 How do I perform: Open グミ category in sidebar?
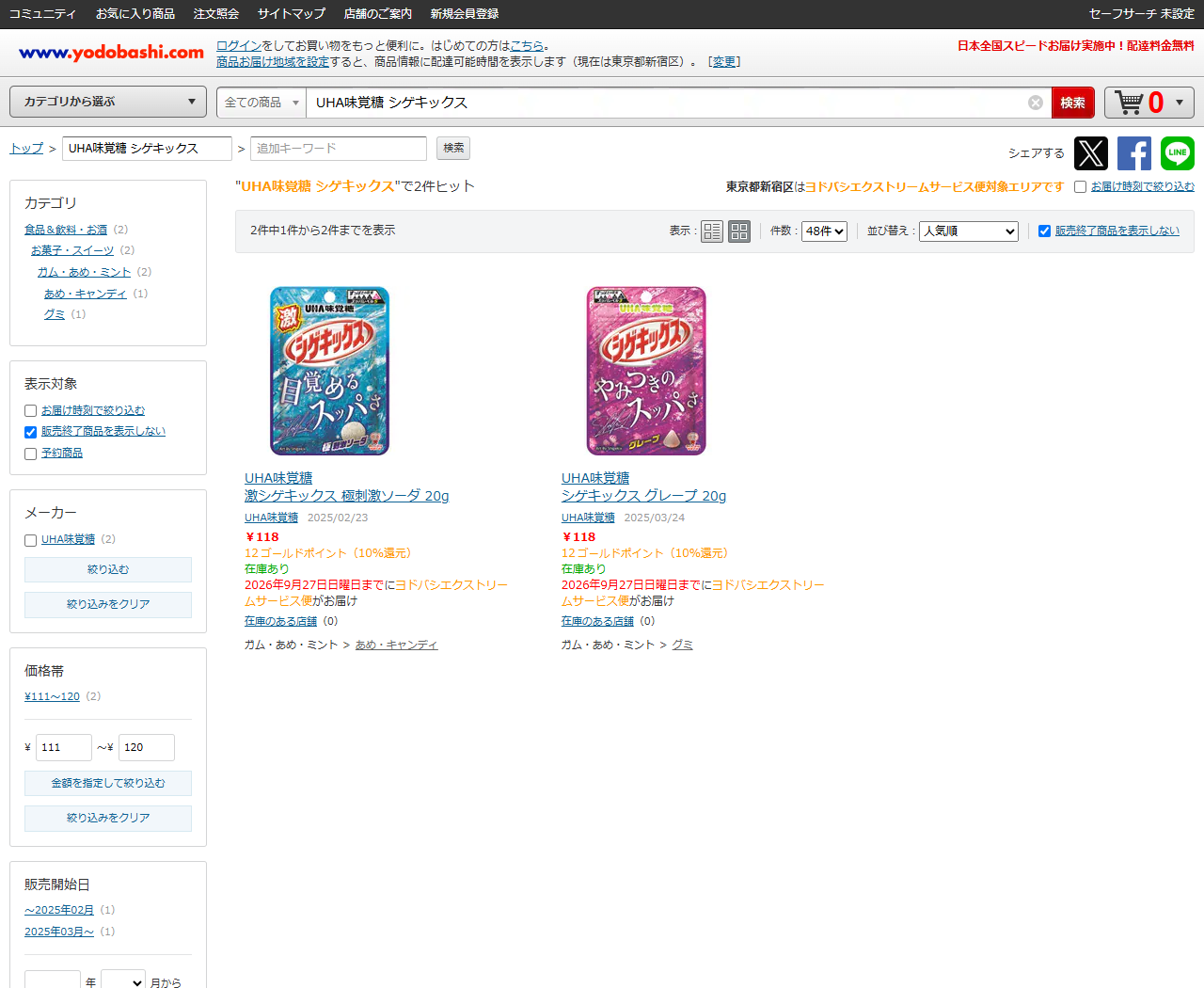point(55,314)
